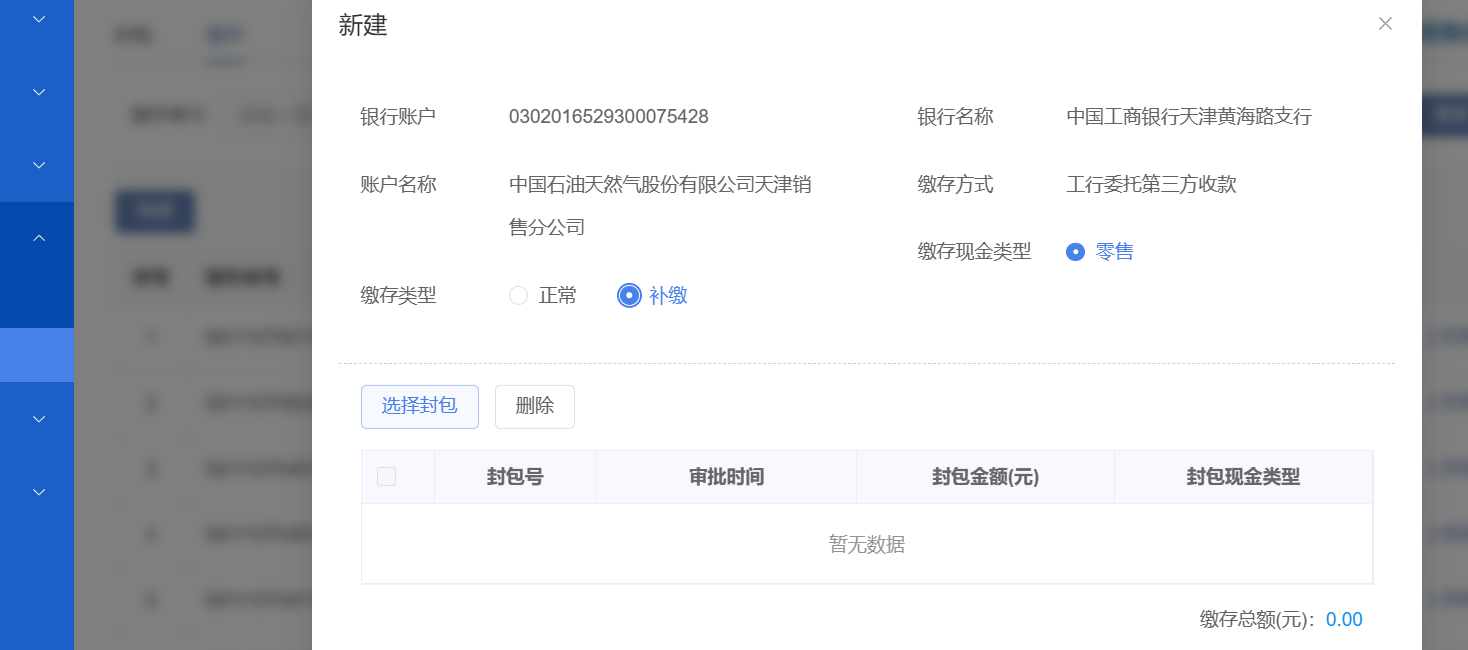Choose the 补缴 radio option
Viewport: 1468px width, 650px height.
coord(629,296)
